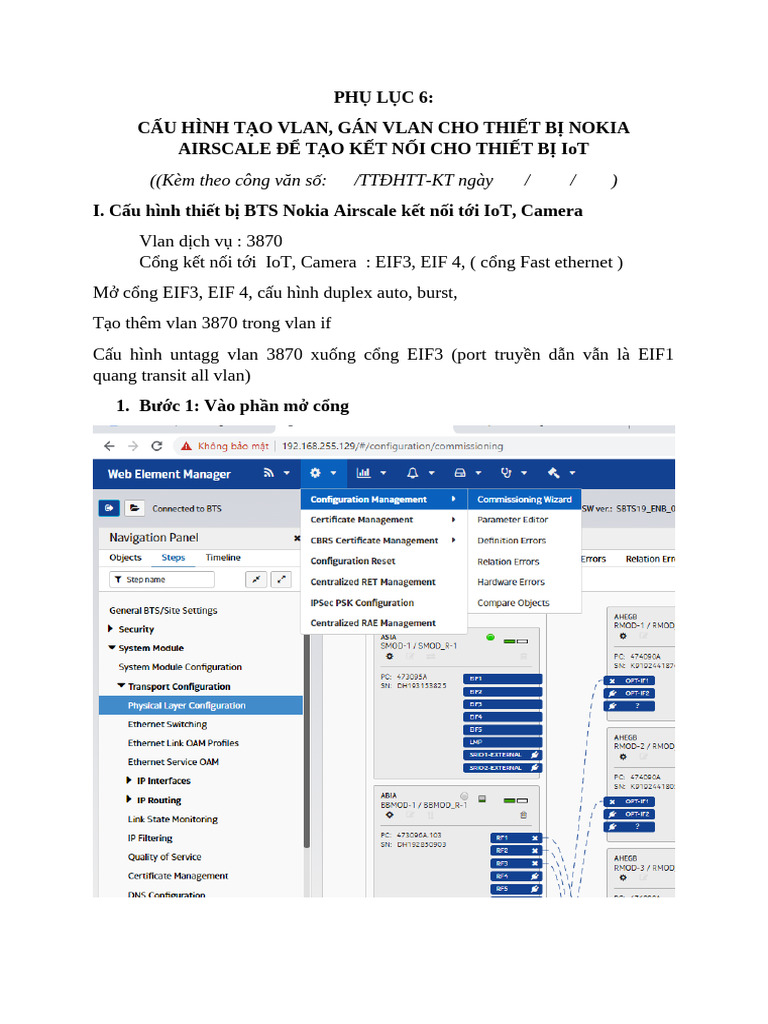Switch to the Timeline tab
The image size is (768, 1024).
tap(223, 558)
